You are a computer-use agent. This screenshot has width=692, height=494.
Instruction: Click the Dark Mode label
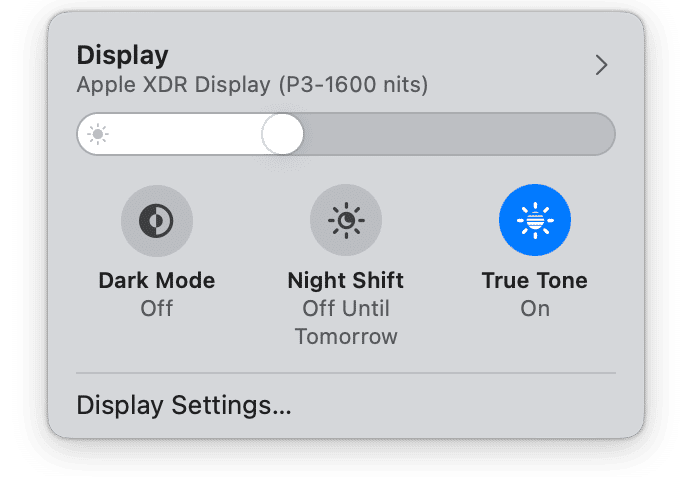(156, 280)
